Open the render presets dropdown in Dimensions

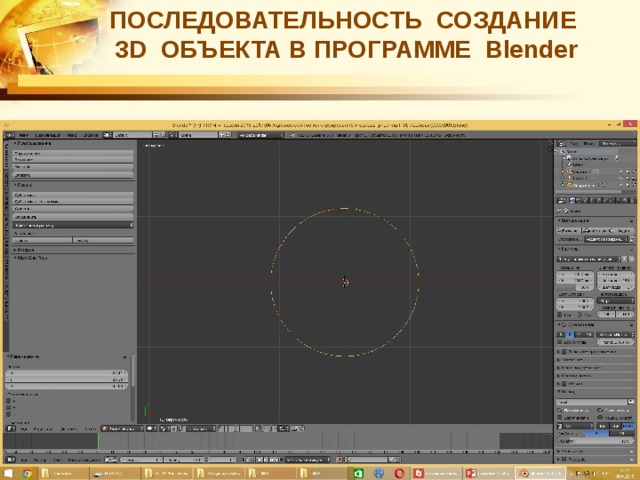pyautogui.click(x=589, y=259)
